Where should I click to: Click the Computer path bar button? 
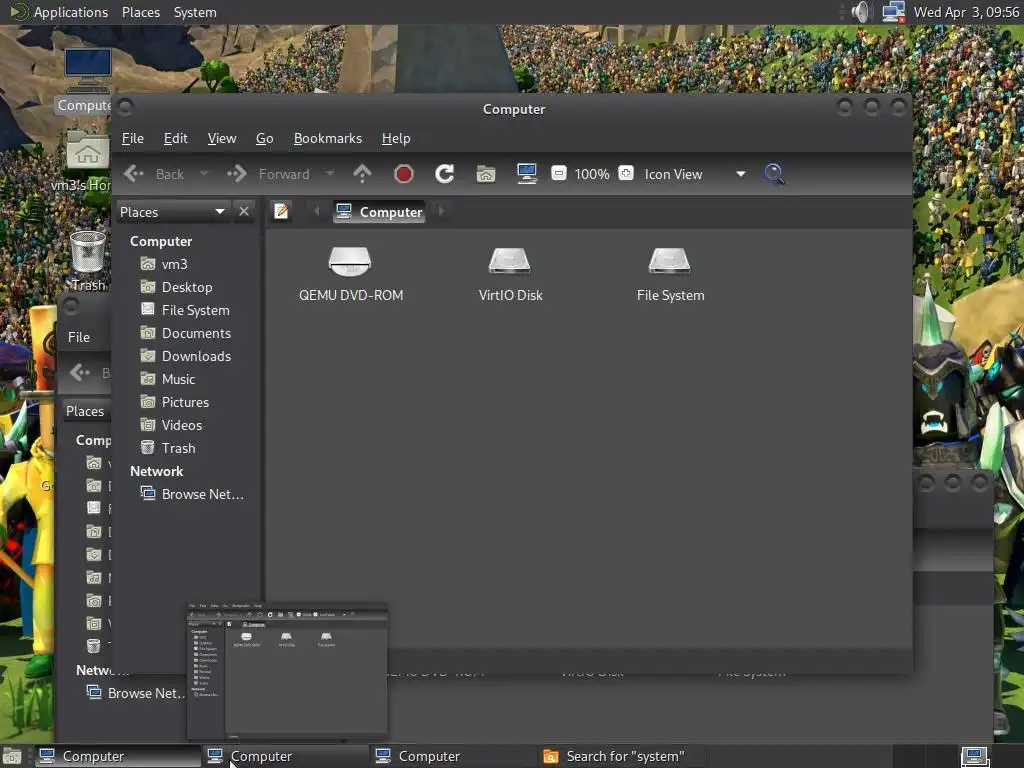pyautogui.click(x=379, y=212)
